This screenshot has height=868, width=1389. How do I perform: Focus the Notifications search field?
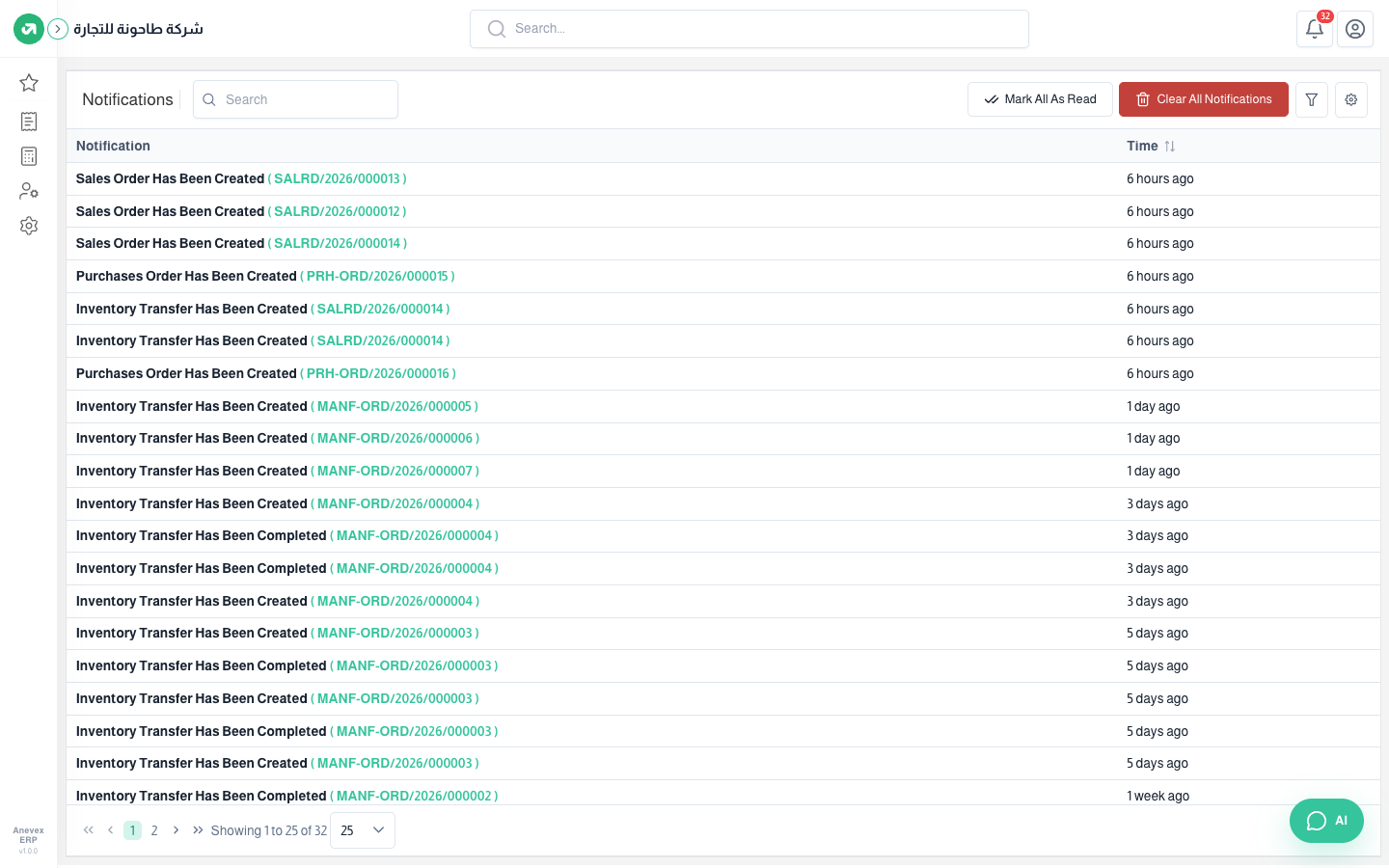click(295, 99)
